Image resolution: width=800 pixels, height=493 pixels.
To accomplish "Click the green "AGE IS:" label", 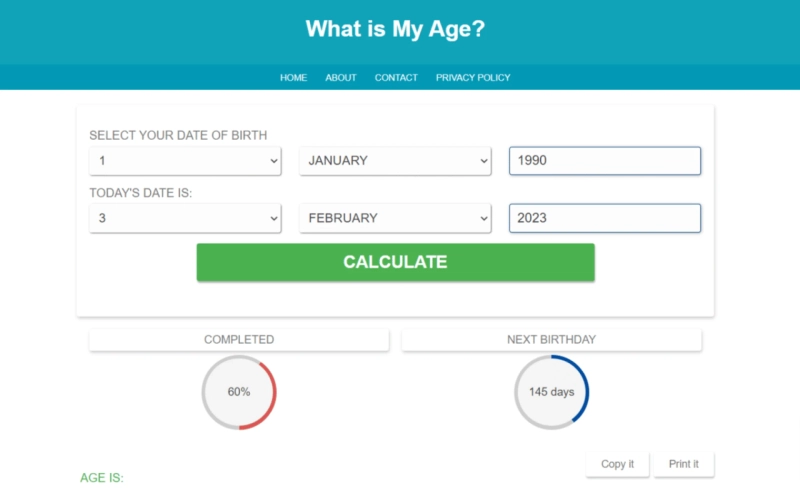I will click(102, 478).
